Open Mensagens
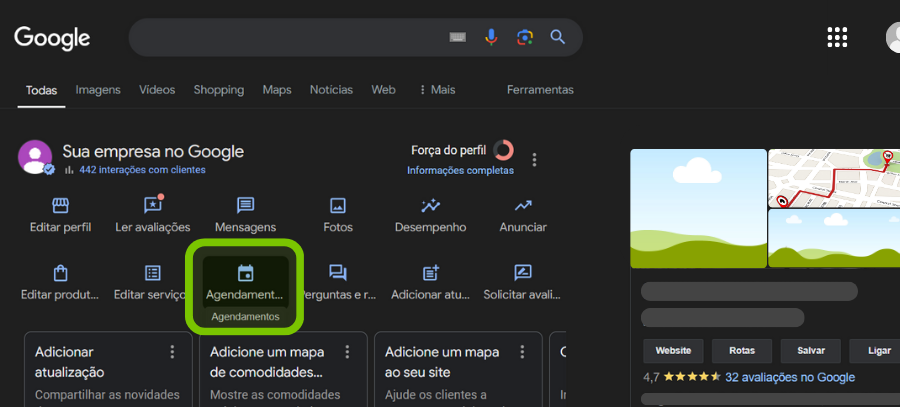The image size is (900, 408). (246, 216)
